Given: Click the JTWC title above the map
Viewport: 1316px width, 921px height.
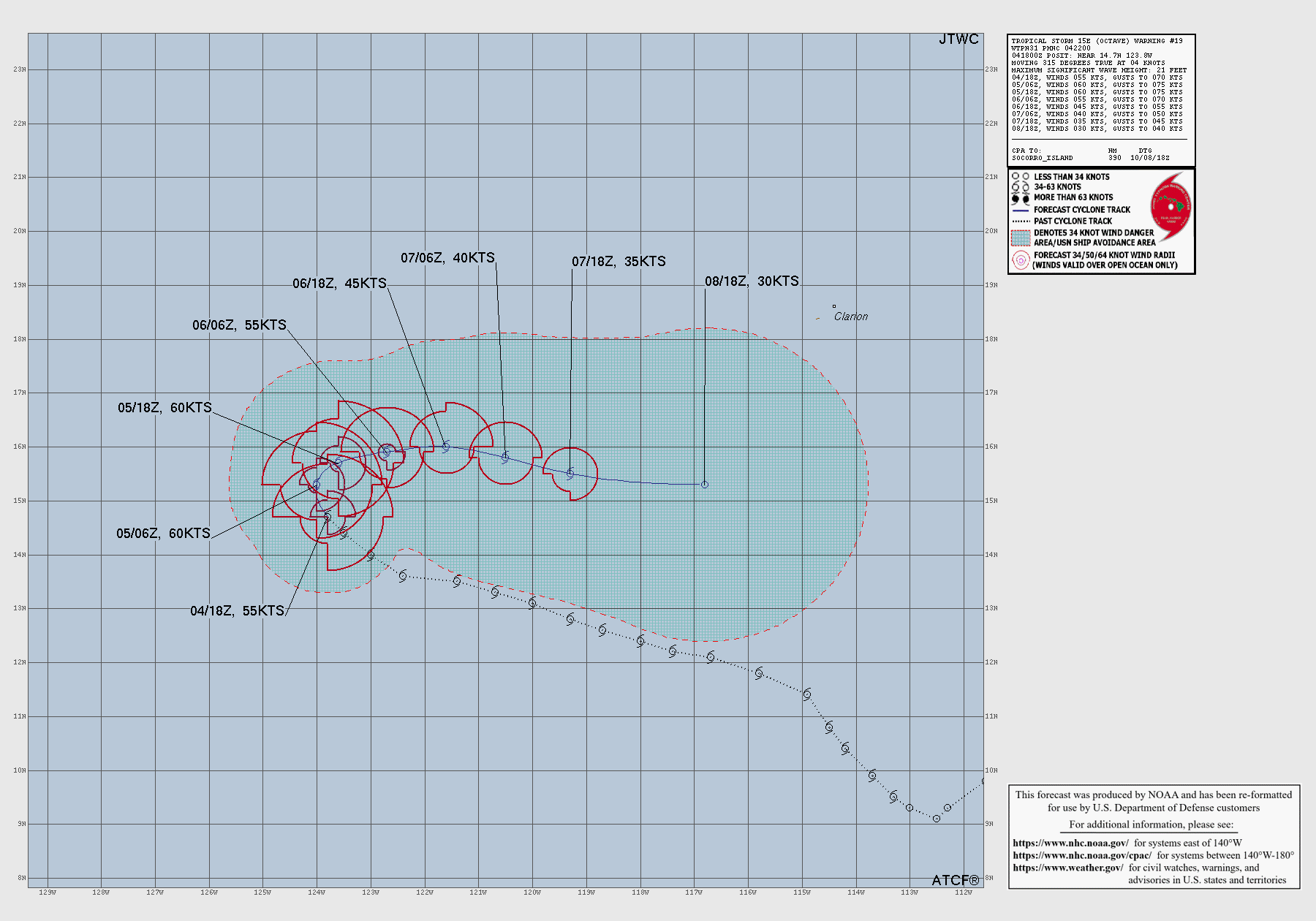Looking at the screenshot, I should tap(958, 39).
